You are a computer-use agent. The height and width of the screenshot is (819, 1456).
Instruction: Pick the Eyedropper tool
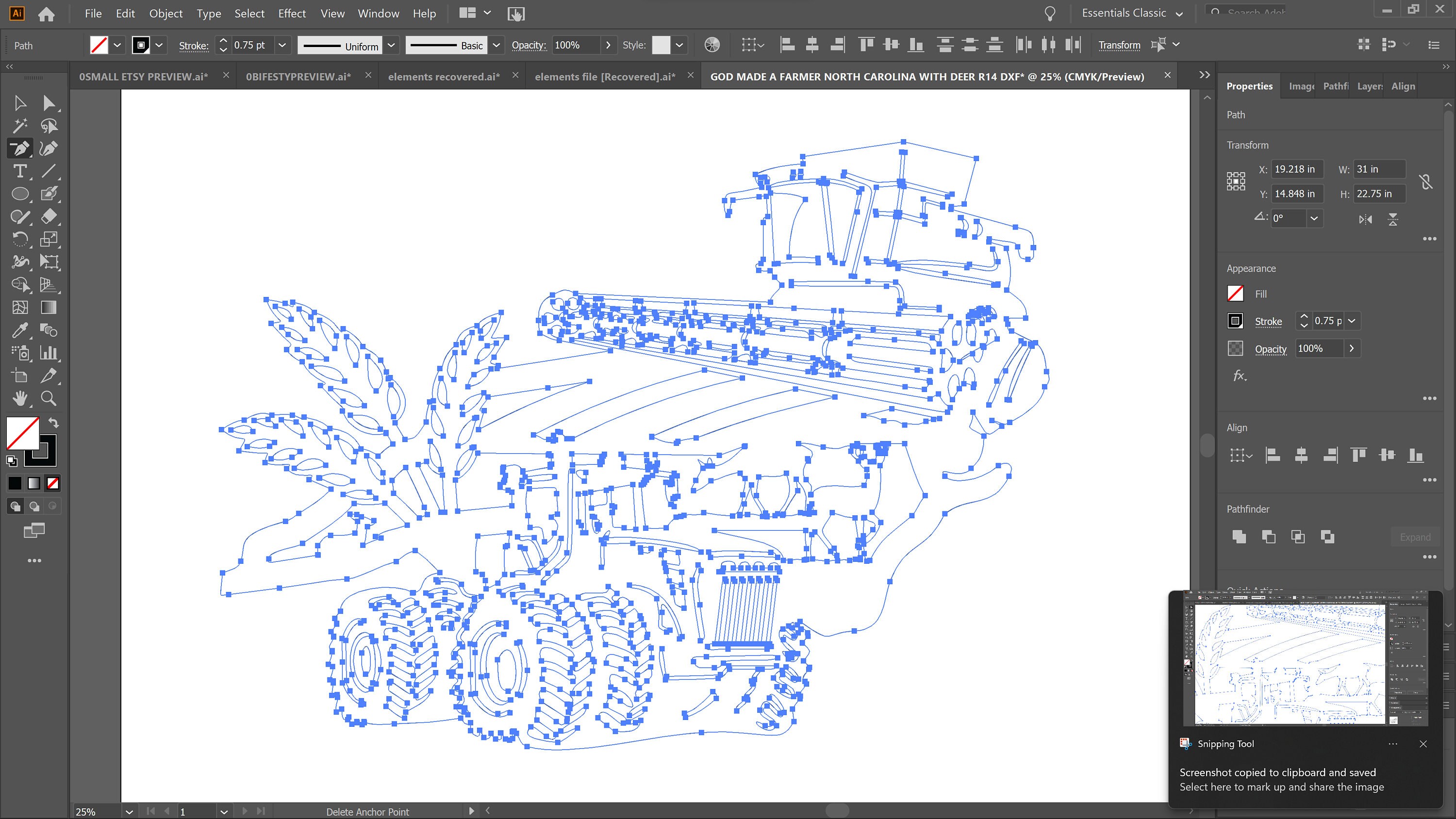pyautogui.click(x=20, y=330)
